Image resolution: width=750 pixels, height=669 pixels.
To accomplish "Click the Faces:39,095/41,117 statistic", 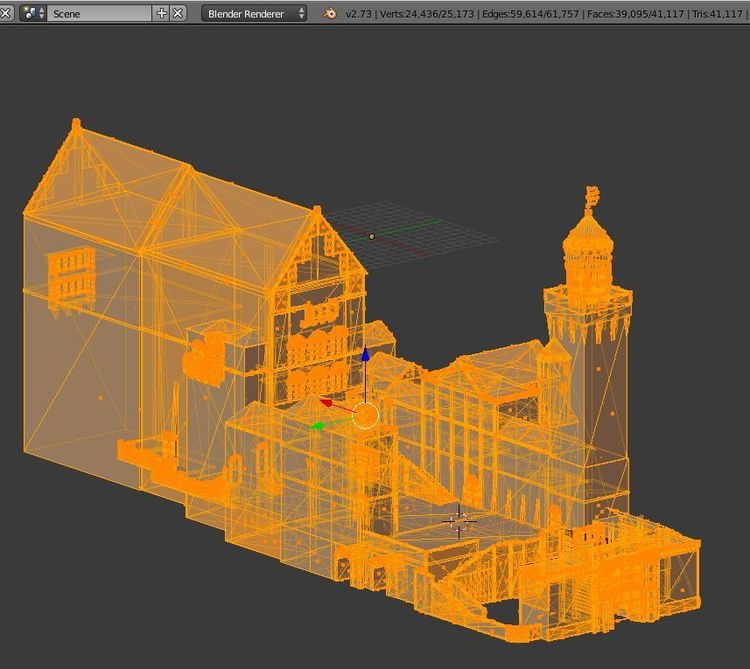I will point(635,14).
